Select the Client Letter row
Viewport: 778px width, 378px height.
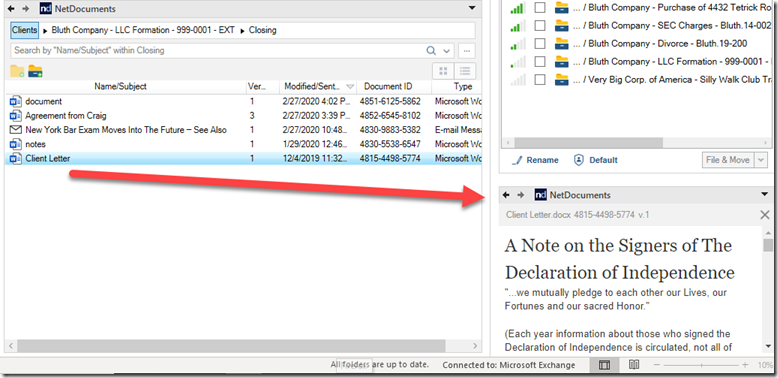coord(243,159)
